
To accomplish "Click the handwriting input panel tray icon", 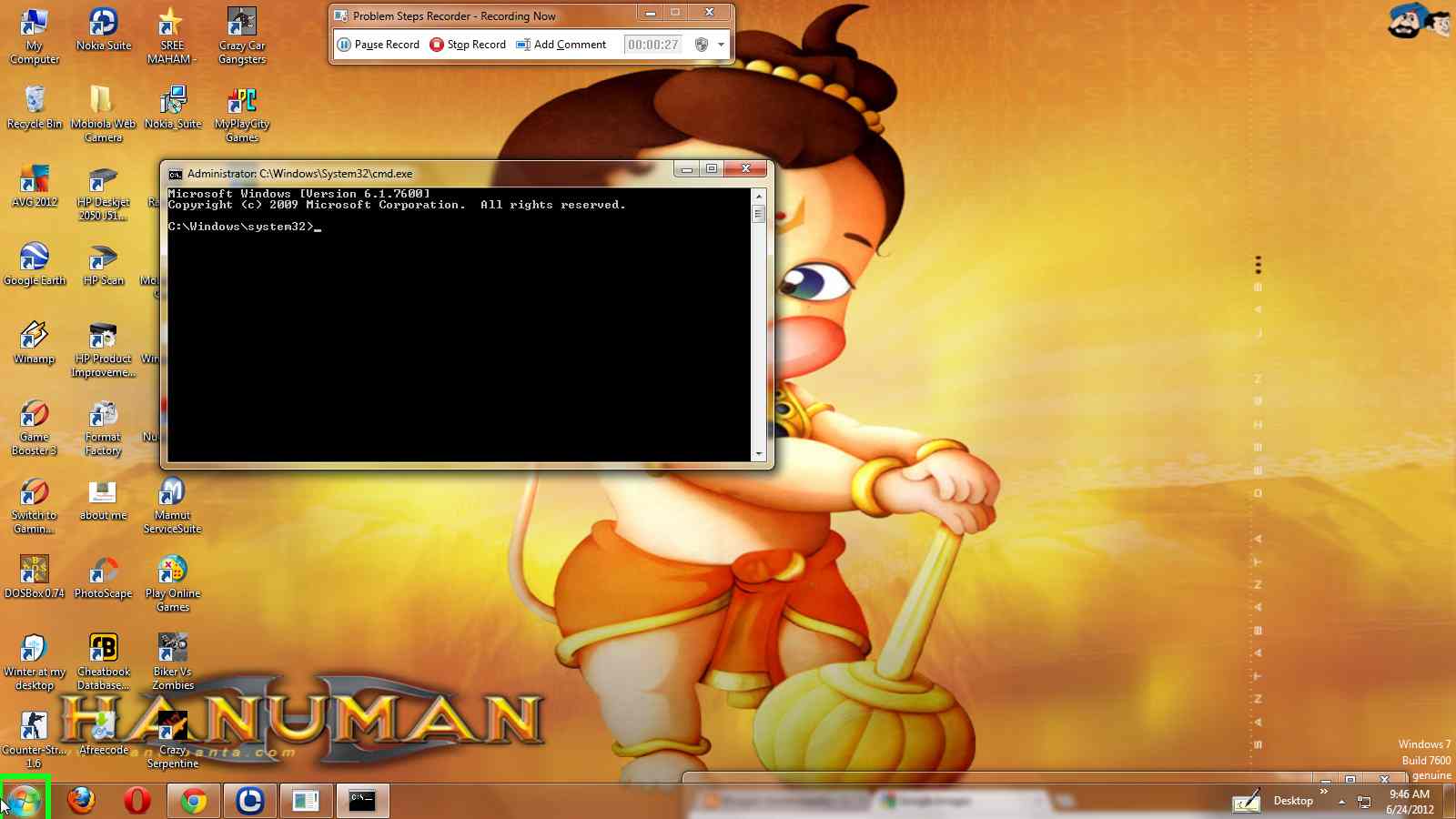I will 1246,801.
